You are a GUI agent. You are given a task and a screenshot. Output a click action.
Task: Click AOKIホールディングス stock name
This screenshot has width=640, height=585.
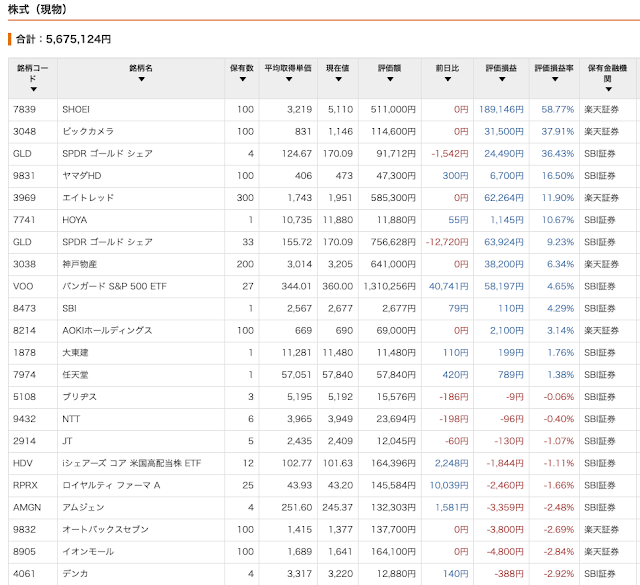pyautogui.click(x=107, y=330)
